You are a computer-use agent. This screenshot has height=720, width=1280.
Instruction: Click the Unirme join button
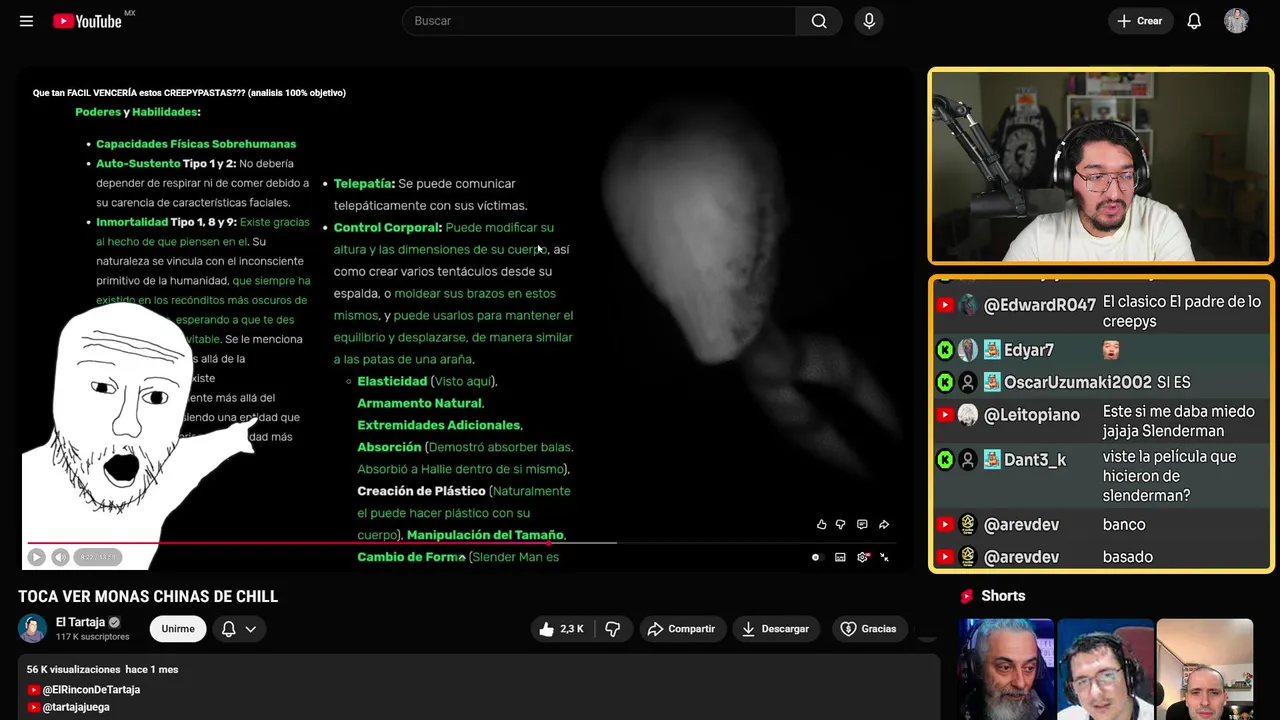[178, 629]
